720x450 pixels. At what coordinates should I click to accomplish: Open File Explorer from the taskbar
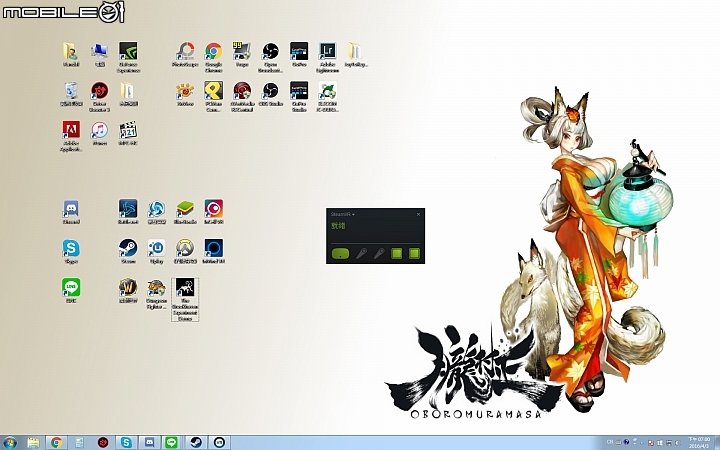[33, 443]
